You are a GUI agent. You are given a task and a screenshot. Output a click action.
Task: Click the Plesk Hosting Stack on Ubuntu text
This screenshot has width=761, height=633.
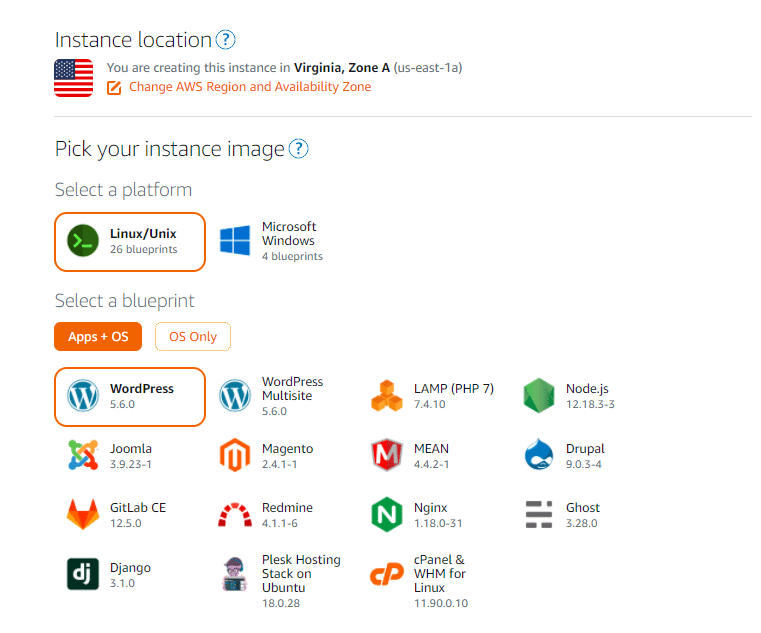tap(301, 574)
